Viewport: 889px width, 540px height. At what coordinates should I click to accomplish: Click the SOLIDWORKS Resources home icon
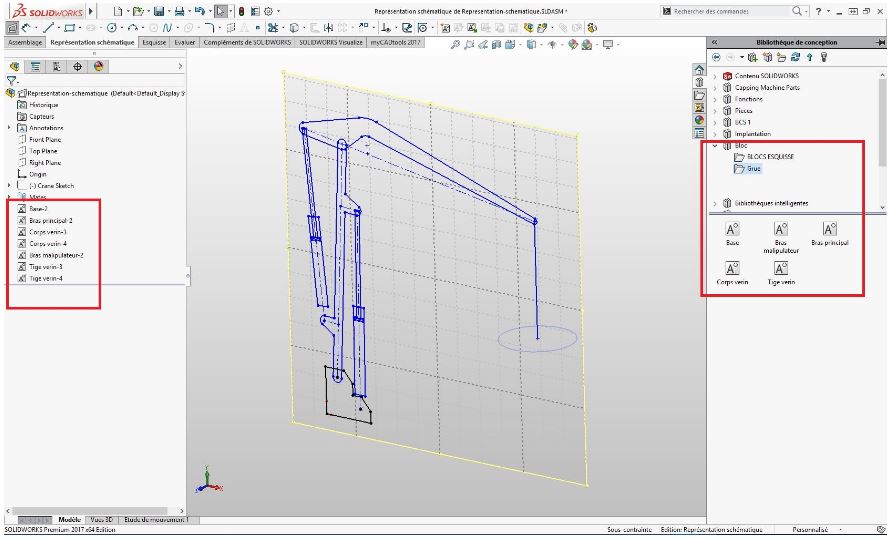point(699,70)
